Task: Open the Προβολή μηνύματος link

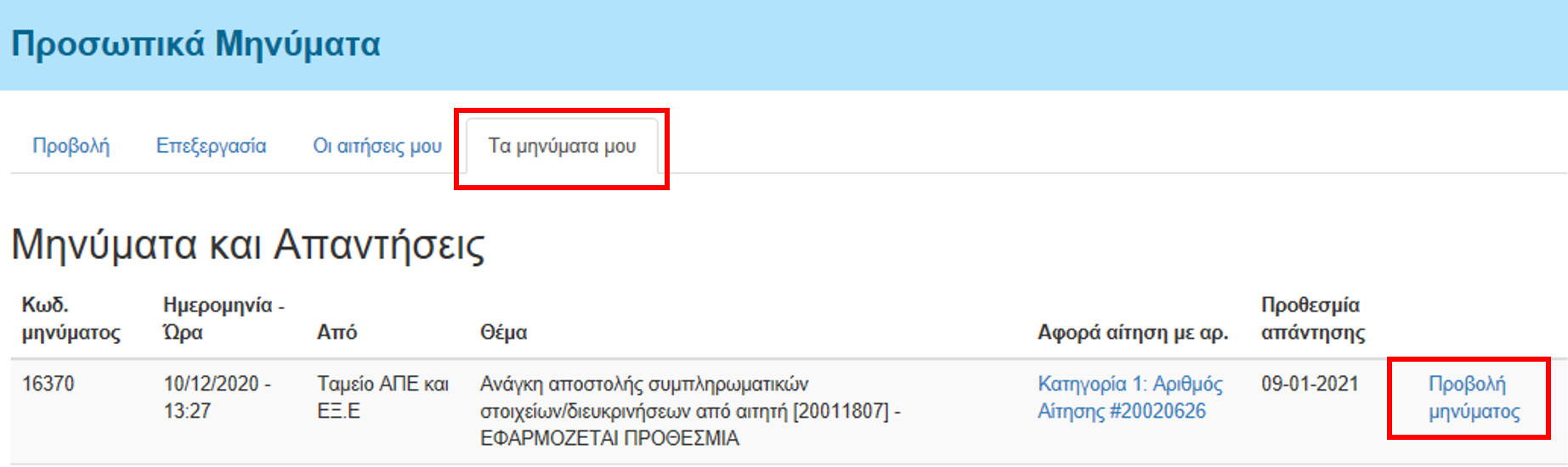Action: point(1474,397)
